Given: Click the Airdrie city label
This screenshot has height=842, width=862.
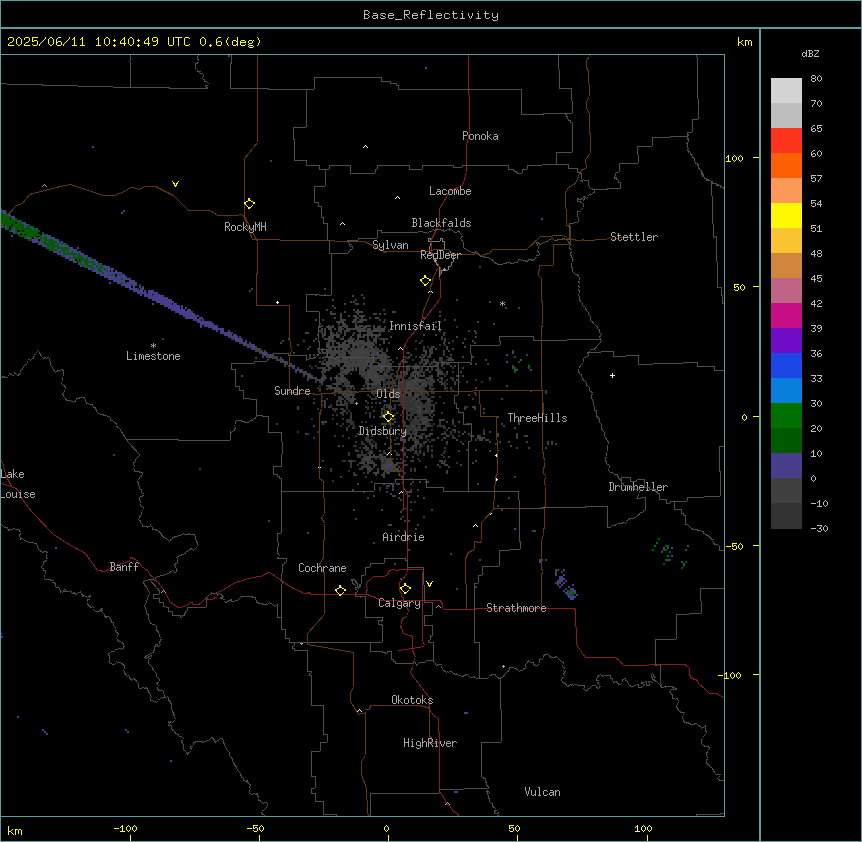Looking at the screenshot, I should (x=404, y=537).
